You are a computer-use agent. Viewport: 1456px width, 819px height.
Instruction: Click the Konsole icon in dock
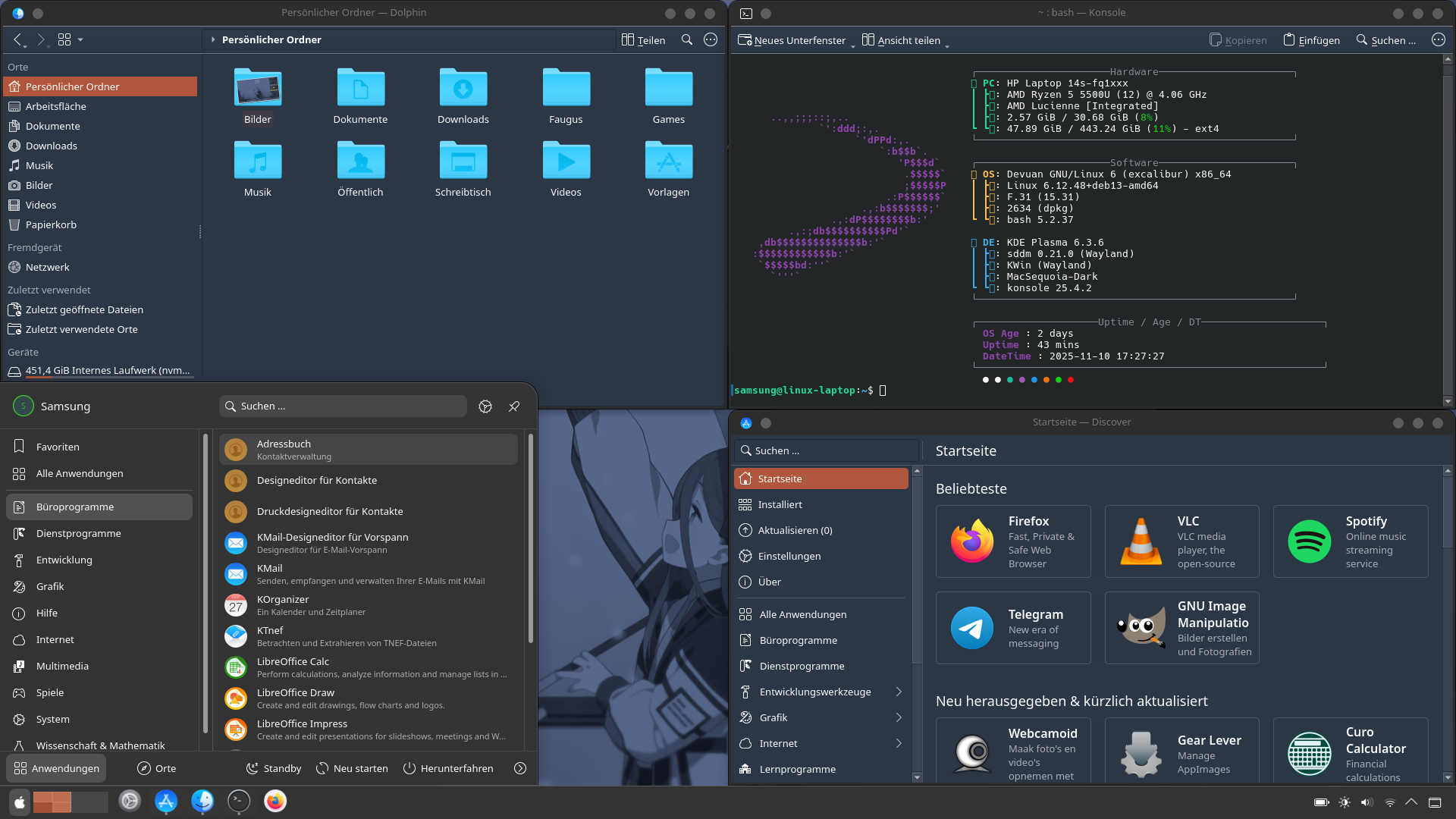239,801
